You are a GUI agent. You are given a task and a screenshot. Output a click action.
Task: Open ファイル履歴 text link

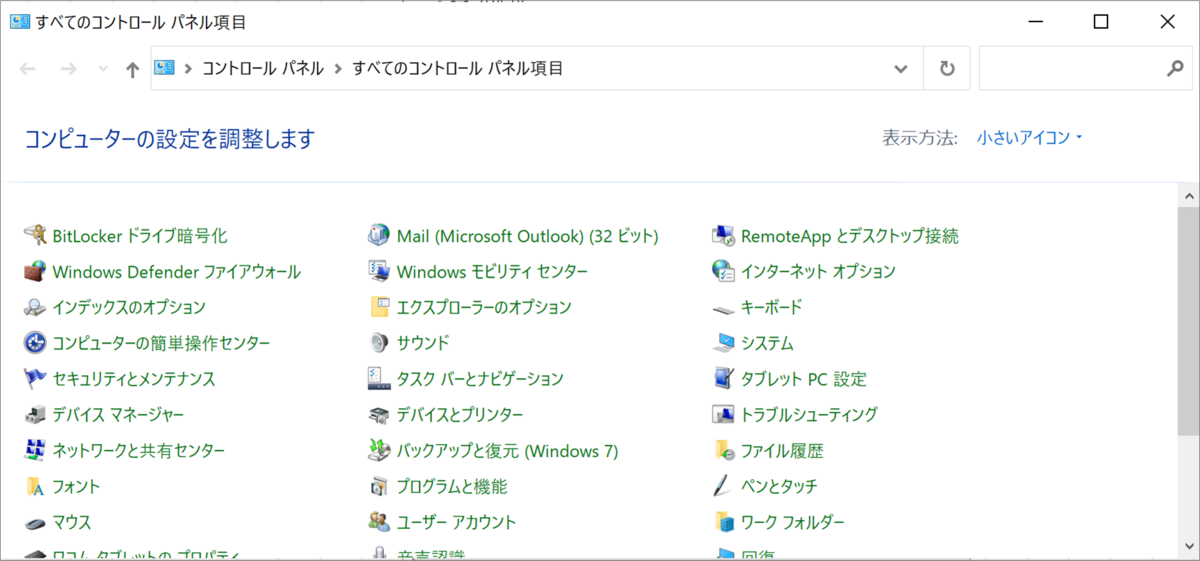click(782, 450)
